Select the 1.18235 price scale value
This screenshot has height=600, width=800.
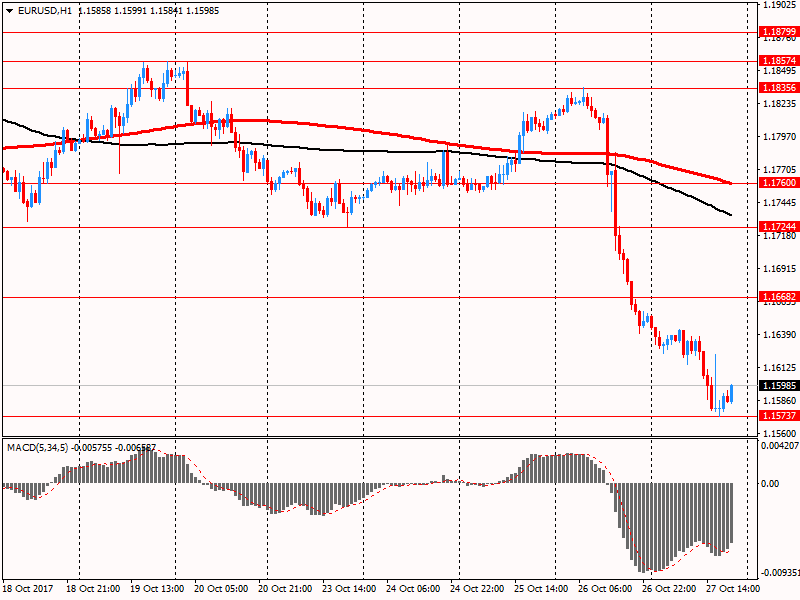click(780, 104)
